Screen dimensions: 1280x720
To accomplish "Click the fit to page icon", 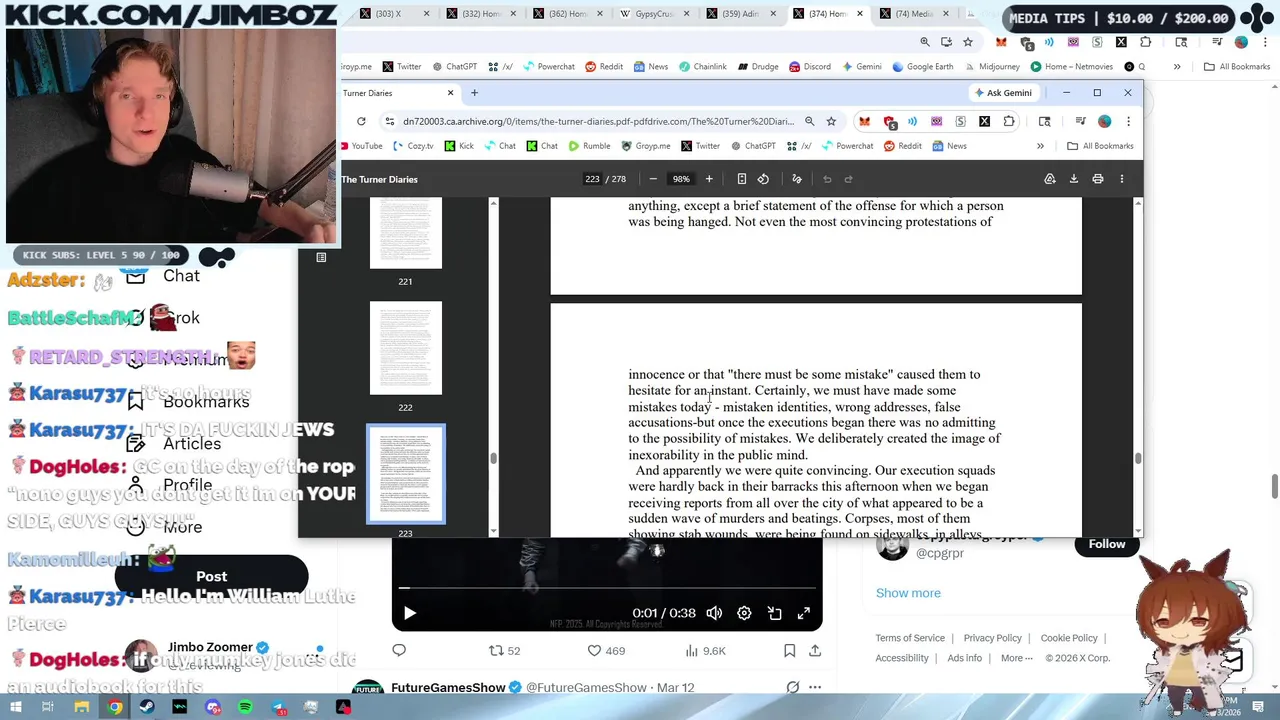I will (741, 179).
